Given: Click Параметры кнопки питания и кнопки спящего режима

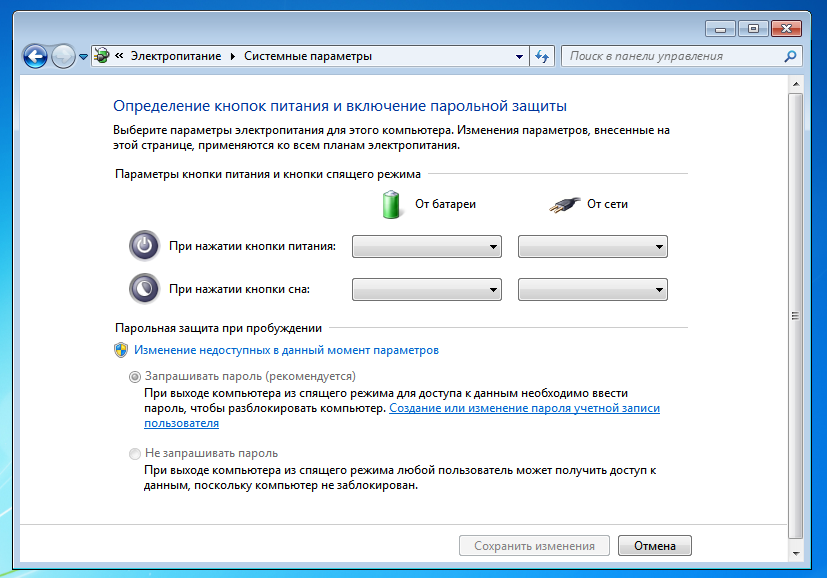Looking at the screenshot, I should click(x=268, y=174).
